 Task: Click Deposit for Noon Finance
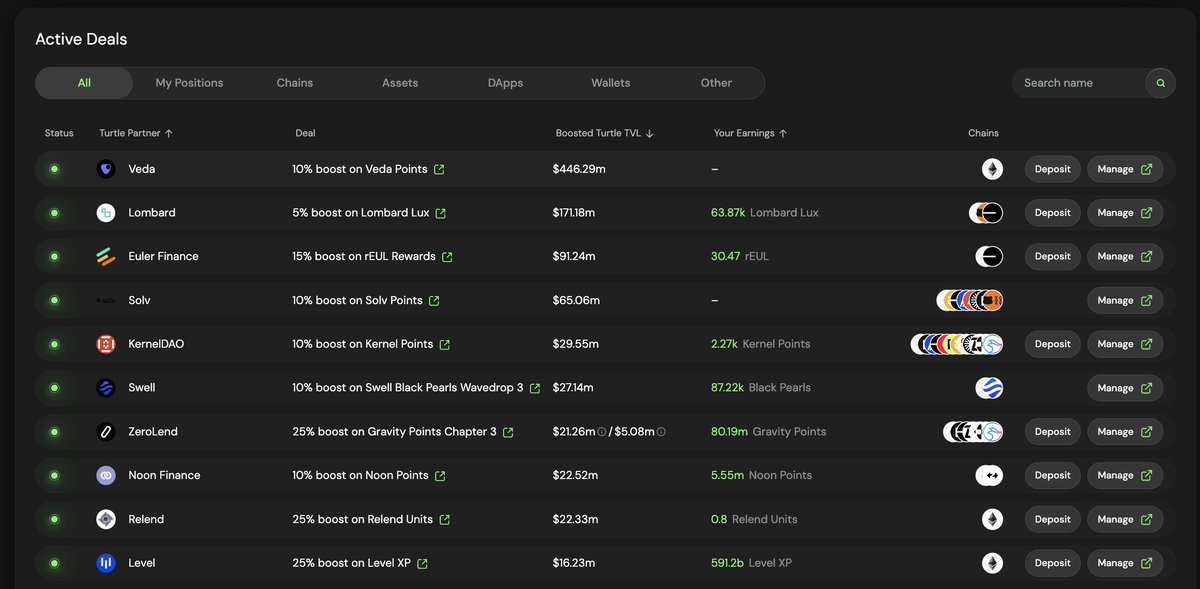pos(1052,476)
